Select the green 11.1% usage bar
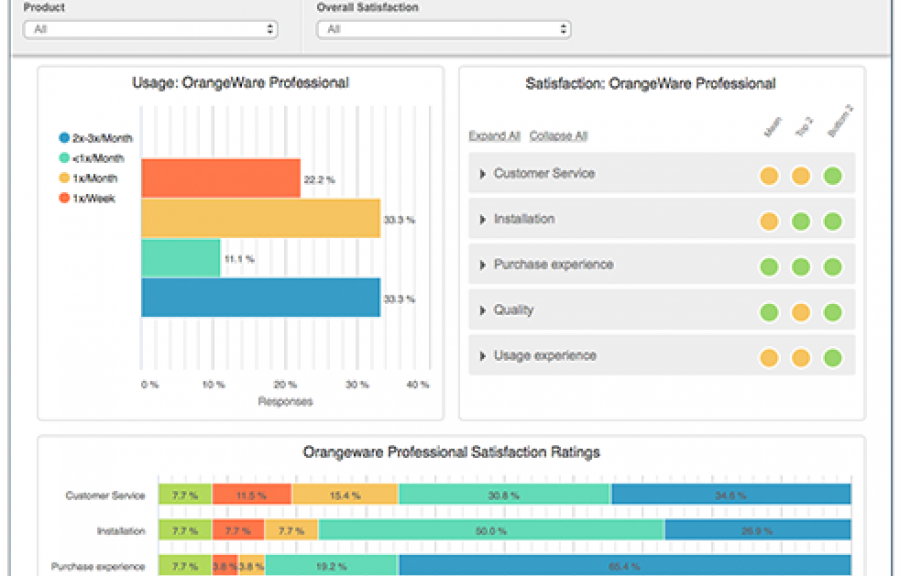This screenshot has width=900, height=576. click(x=181, y=258)
